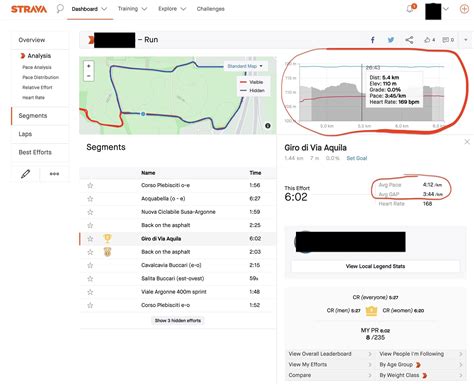474x384 pixels.
Task: Open the more actions ellipsis
Action: point(54,174)
